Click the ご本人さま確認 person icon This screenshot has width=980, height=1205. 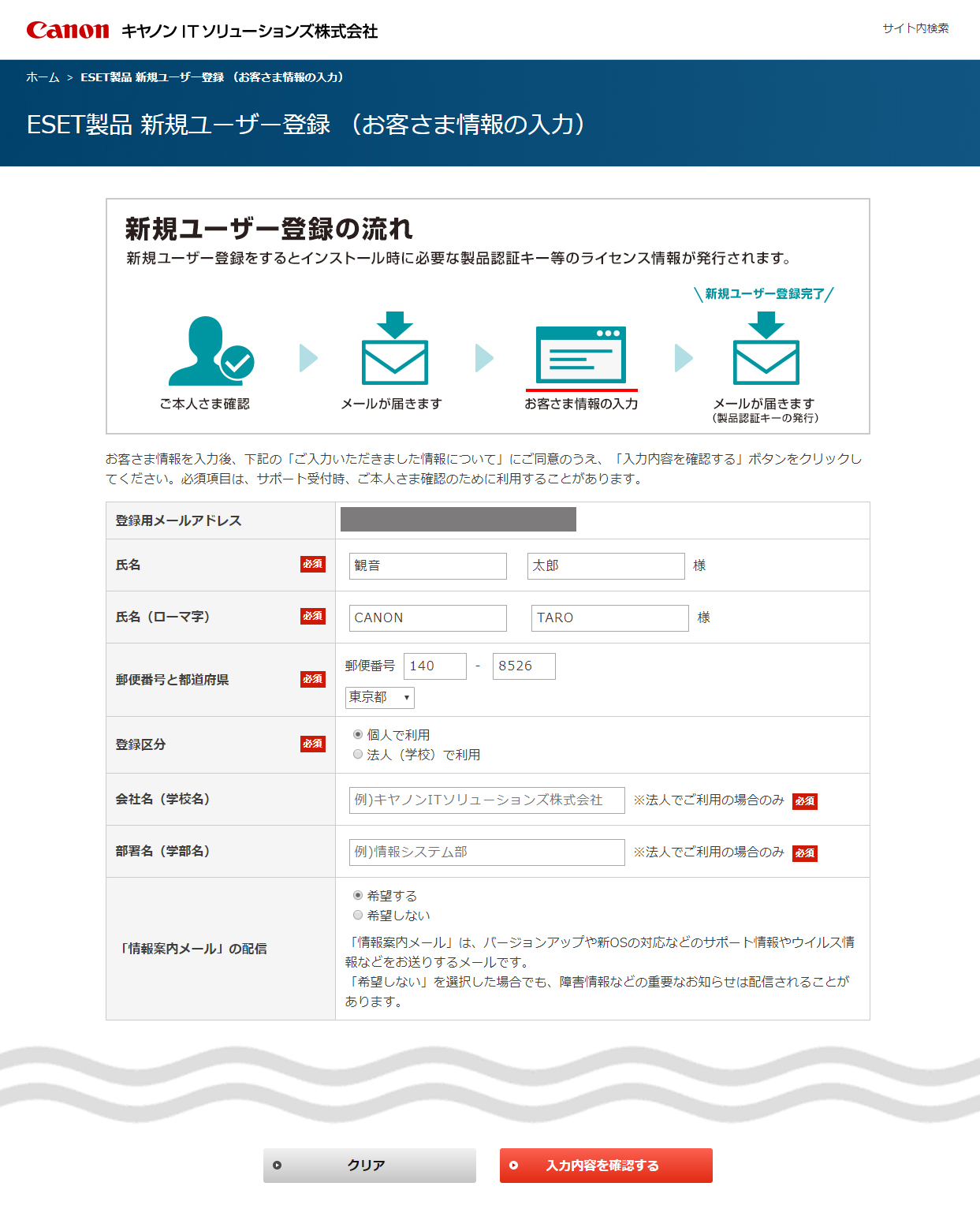(211, 351)
